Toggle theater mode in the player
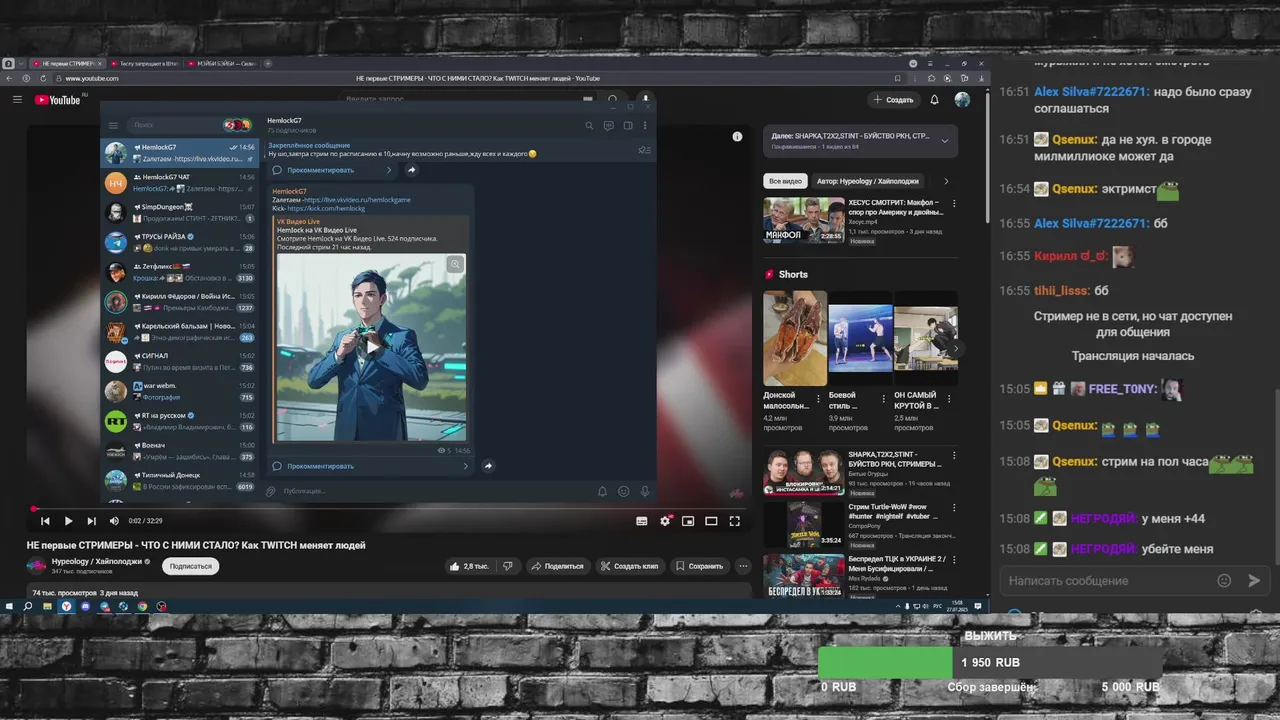The height and width of the screenshot is (720, 1280). tap(711, 521)
